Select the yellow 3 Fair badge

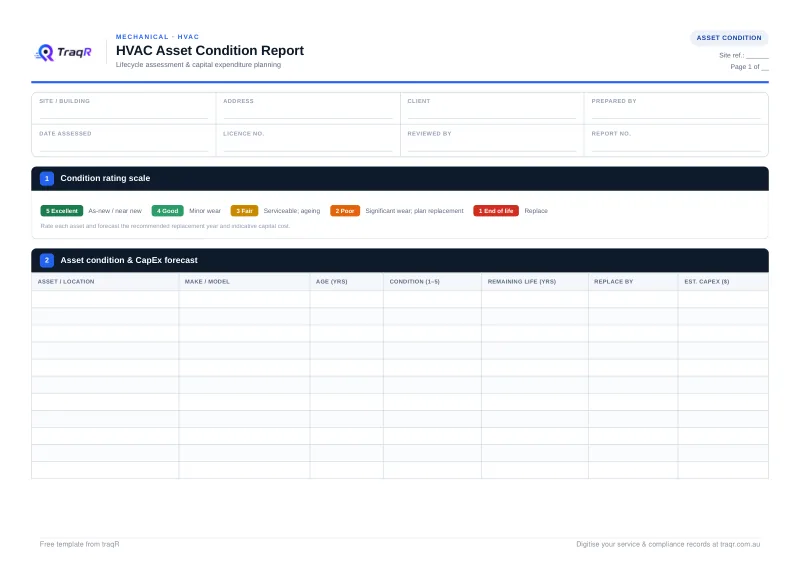tap(244, 211)
